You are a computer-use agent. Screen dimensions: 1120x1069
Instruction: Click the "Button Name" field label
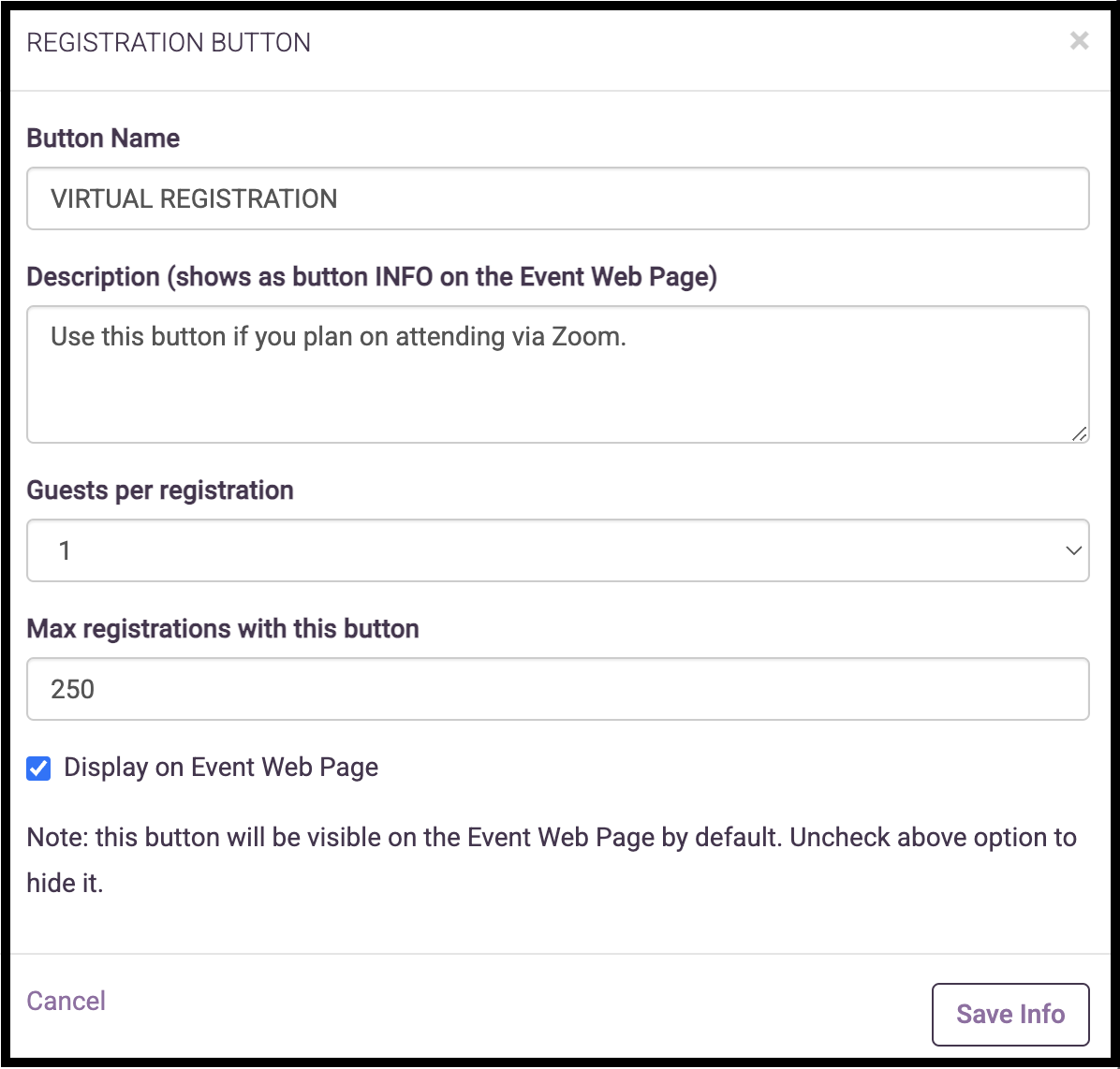pyautogui.click(x=103, y=139)
